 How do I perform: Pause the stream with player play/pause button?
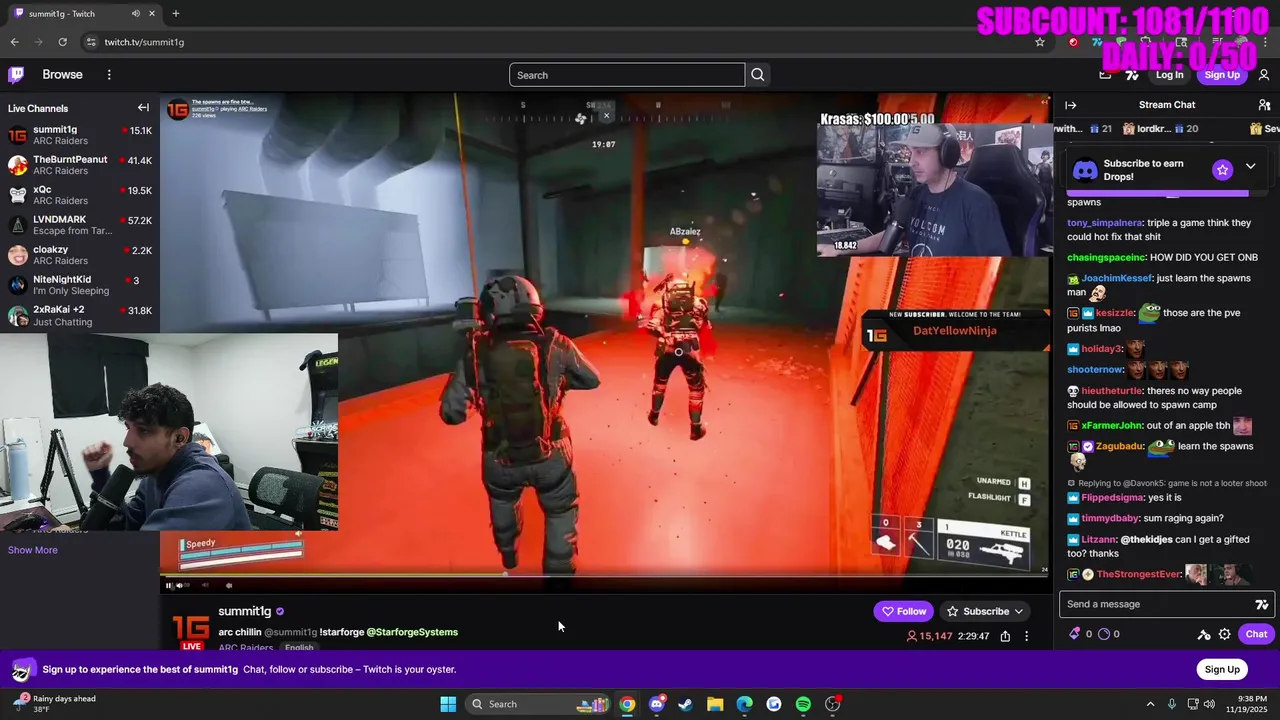coord(169,585)
